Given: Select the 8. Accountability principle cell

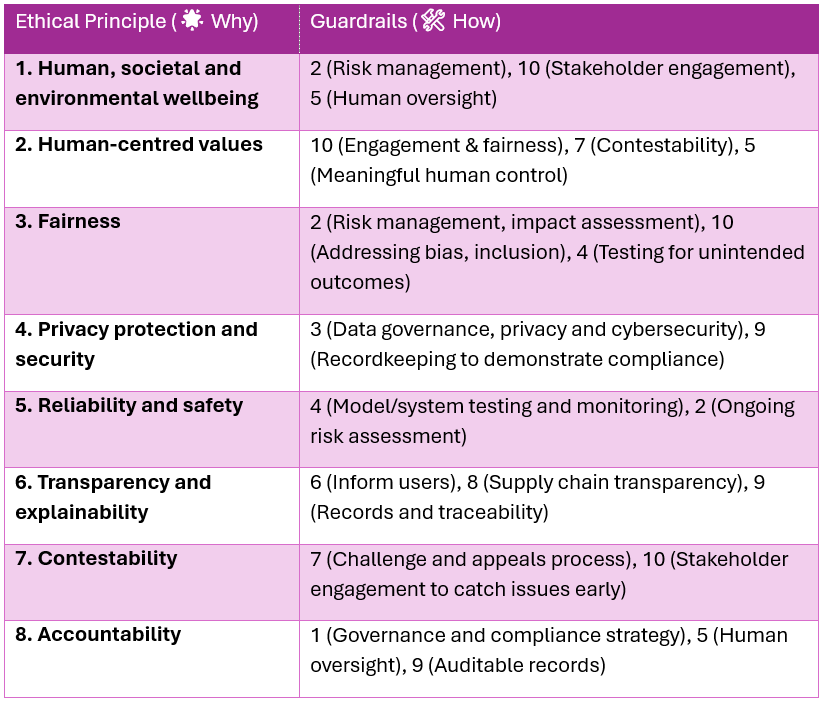Looking at the screenshot, I should coord(98,635).
